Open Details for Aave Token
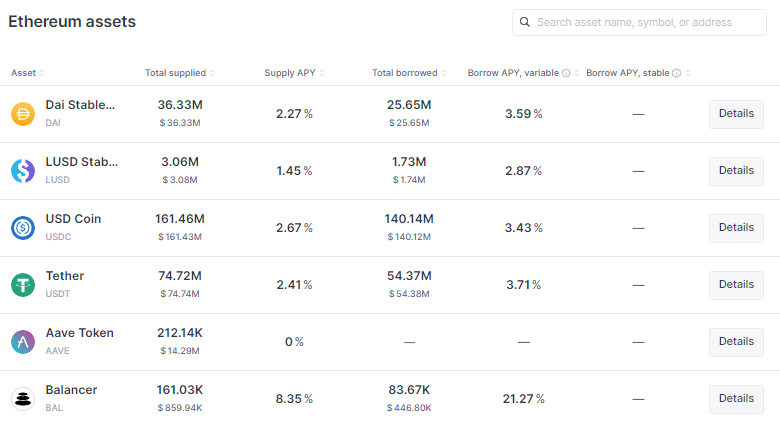 tap(736, 342)
